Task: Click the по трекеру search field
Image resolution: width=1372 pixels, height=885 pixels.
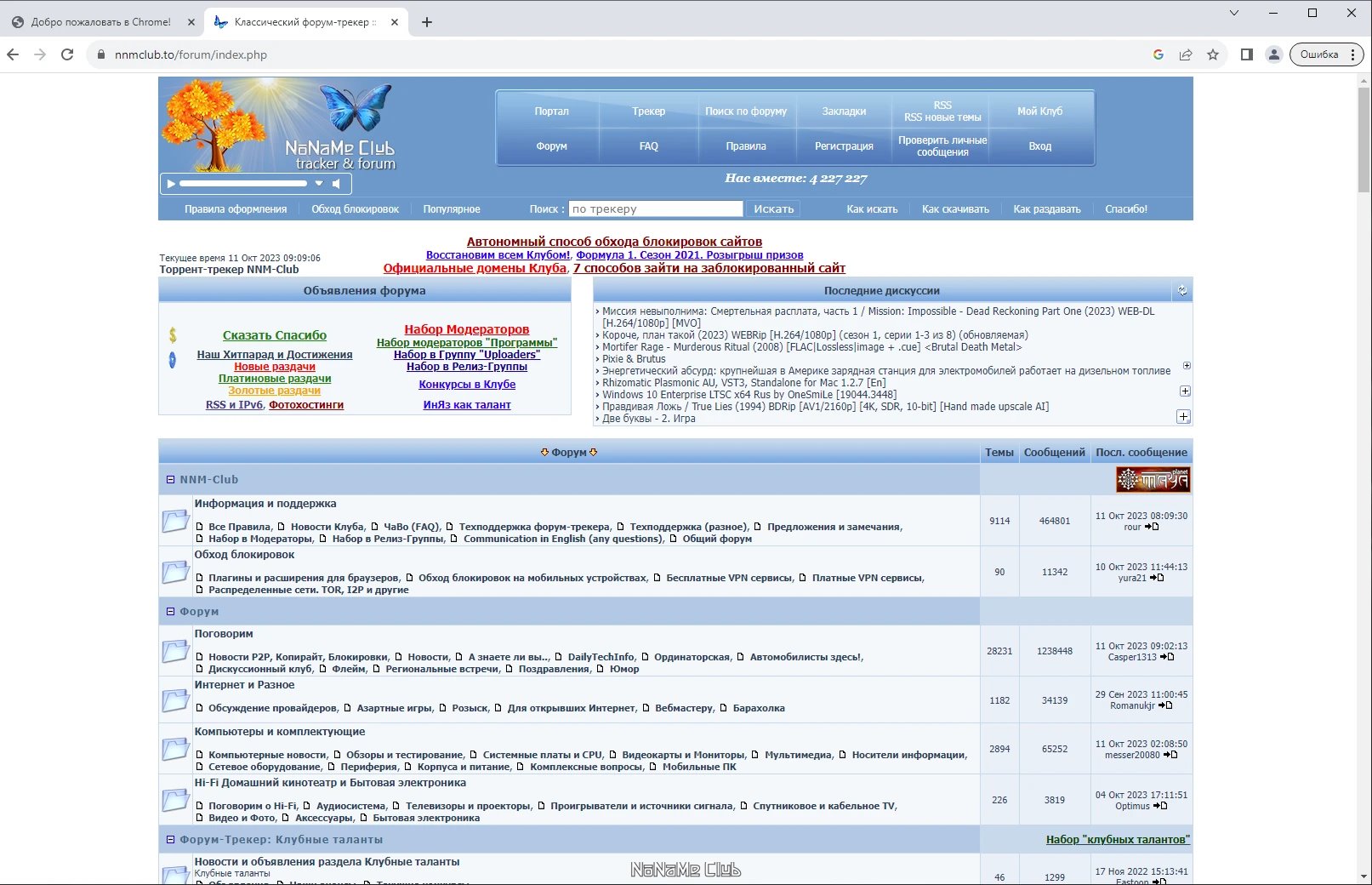Action: click(x=656, y=209)
